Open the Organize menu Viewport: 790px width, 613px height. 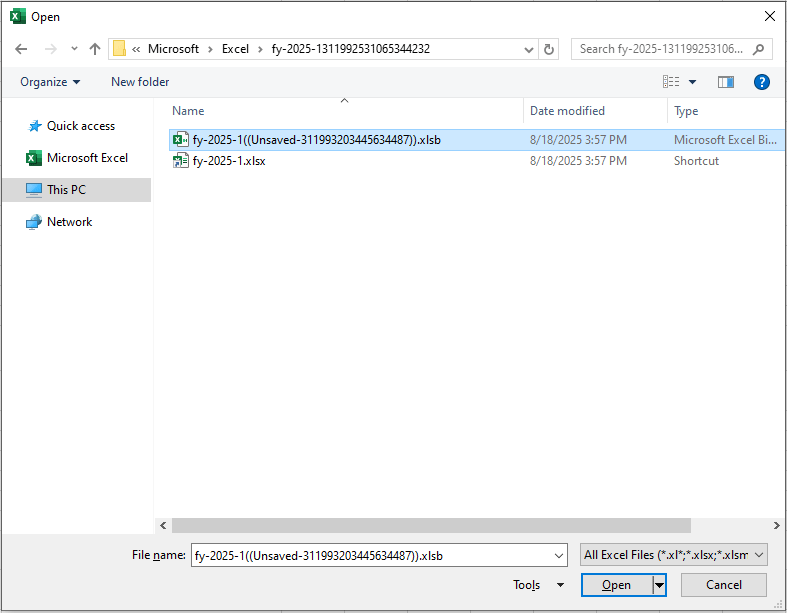tap(50, 82)
